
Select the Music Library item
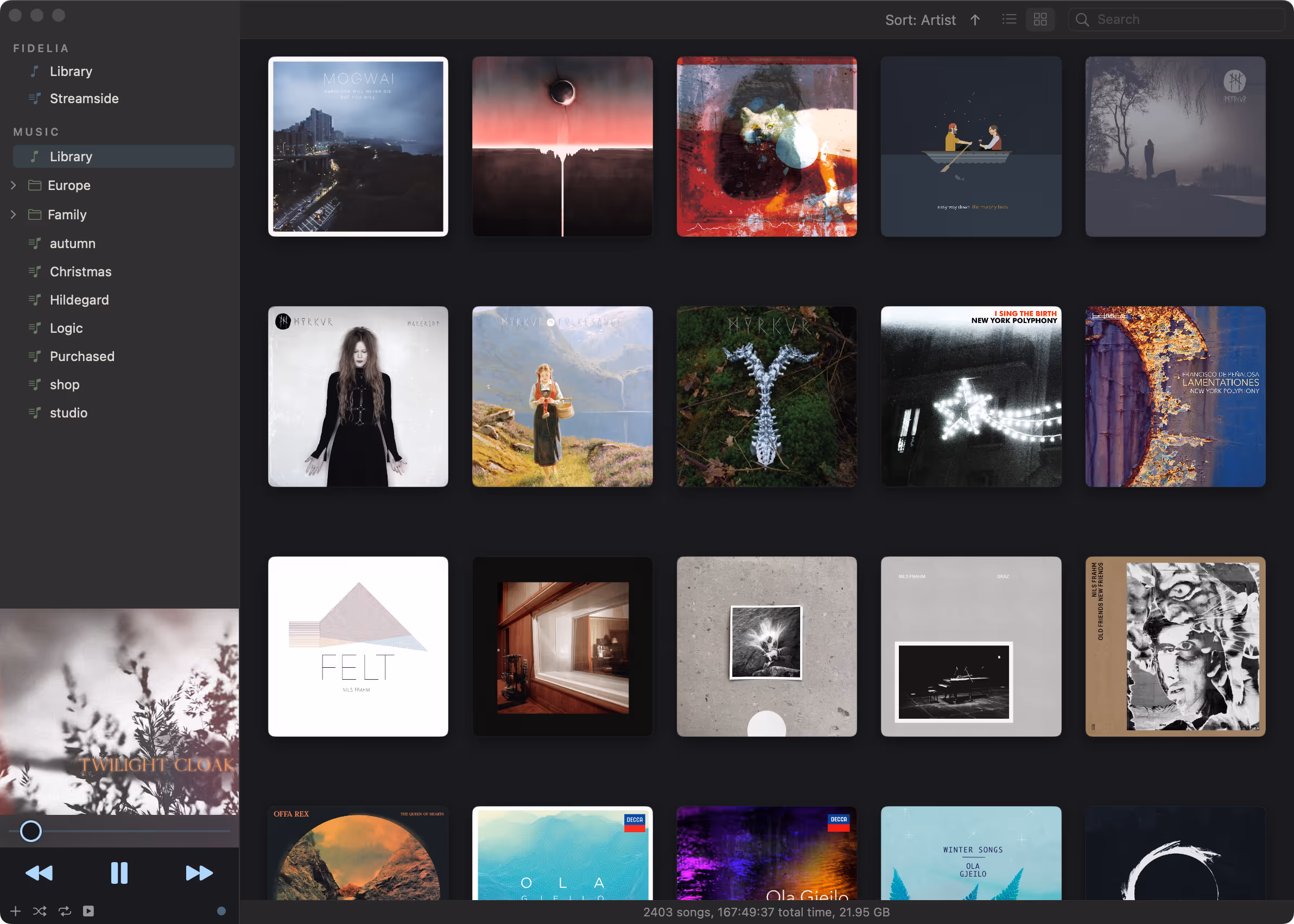123,156
